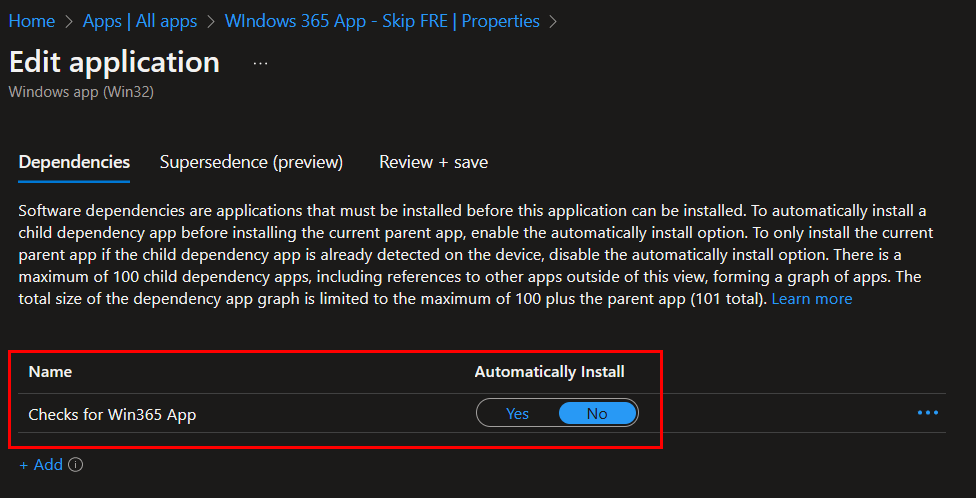976x498 pixels.
Task: Follow the Learn more link
Action: [812, 299]
